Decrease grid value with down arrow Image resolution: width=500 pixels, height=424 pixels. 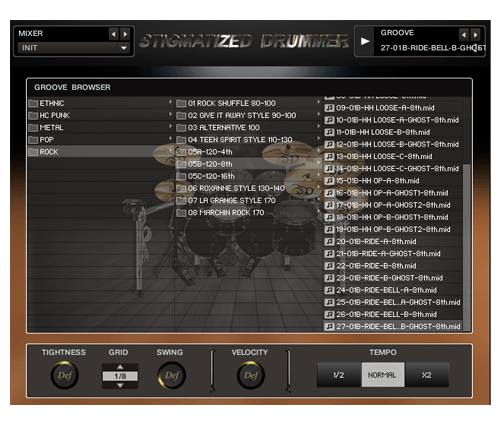pos(120,385)
